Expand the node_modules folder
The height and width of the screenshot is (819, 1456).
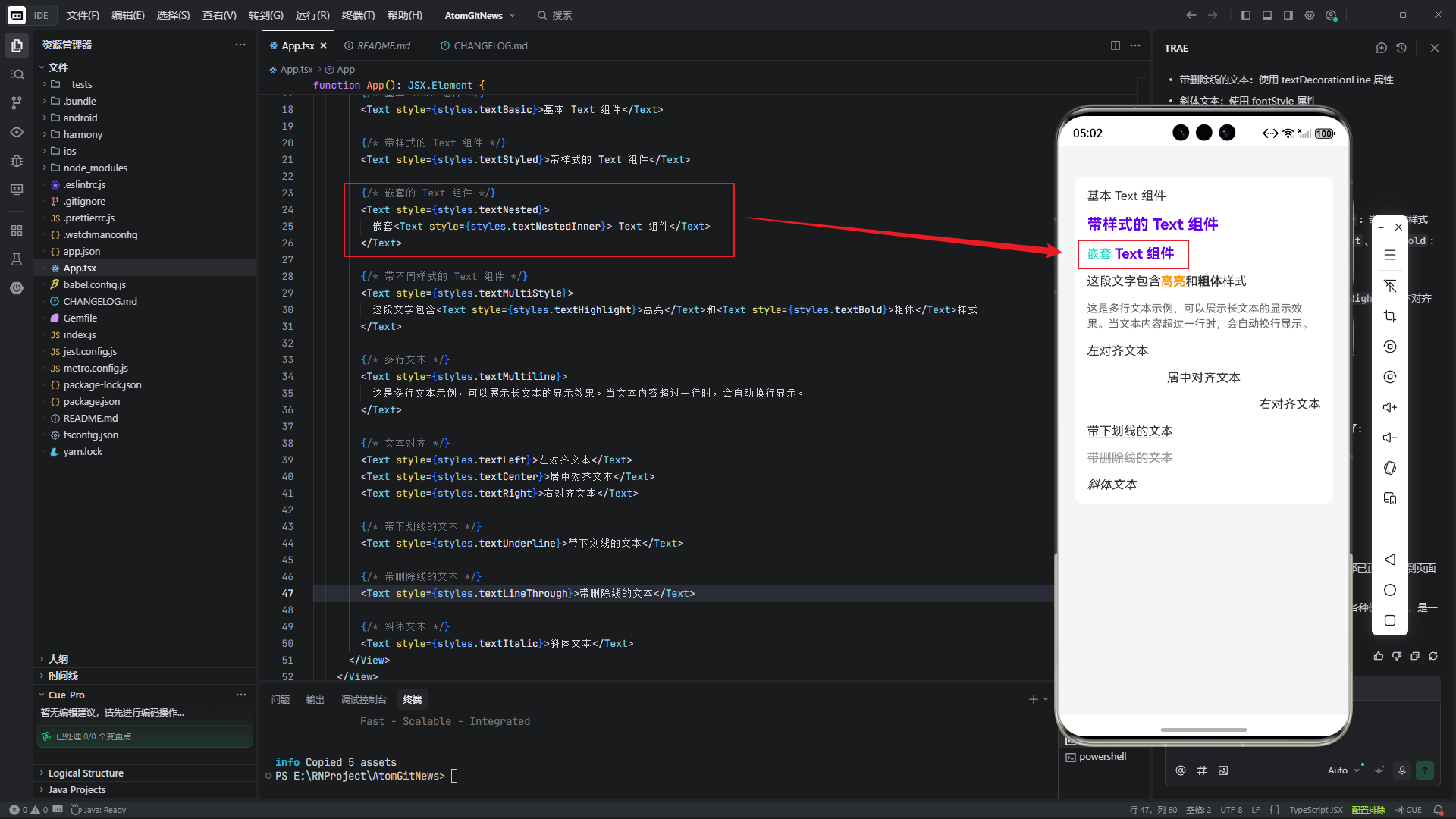(x=95, y=168)
